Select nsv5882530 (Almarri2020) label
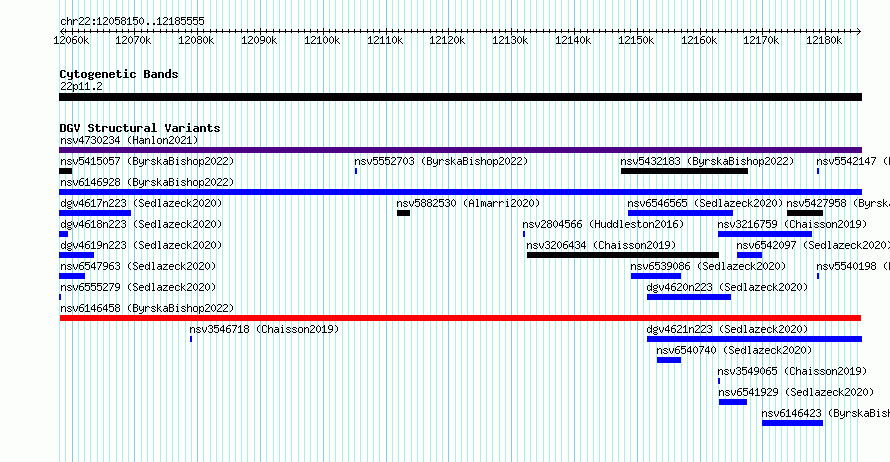The image size is (890, 462). [468, 203]
